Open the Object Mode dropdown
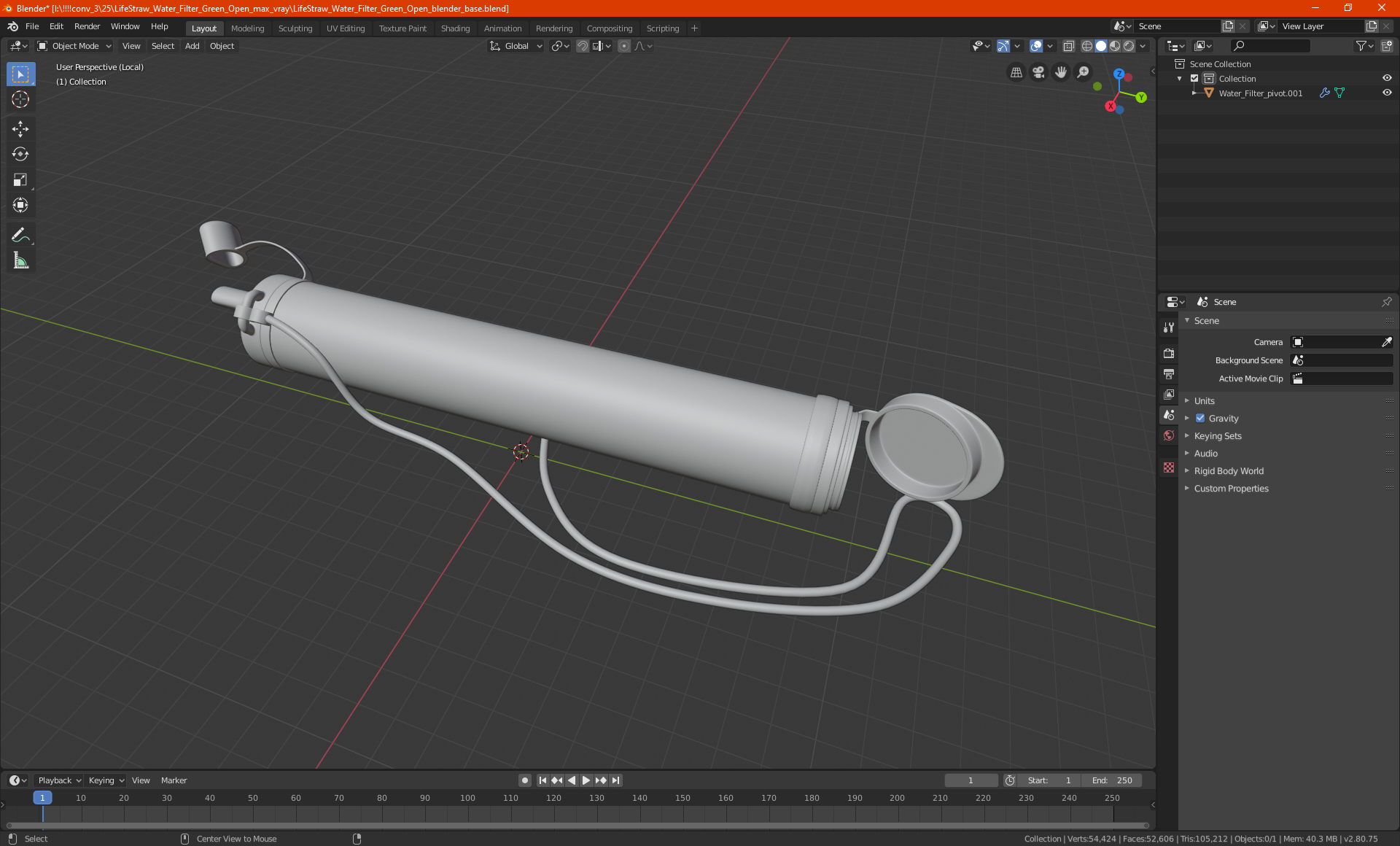Image resolution: width=1400 pixels, height=846 pixels. (74, 46)
